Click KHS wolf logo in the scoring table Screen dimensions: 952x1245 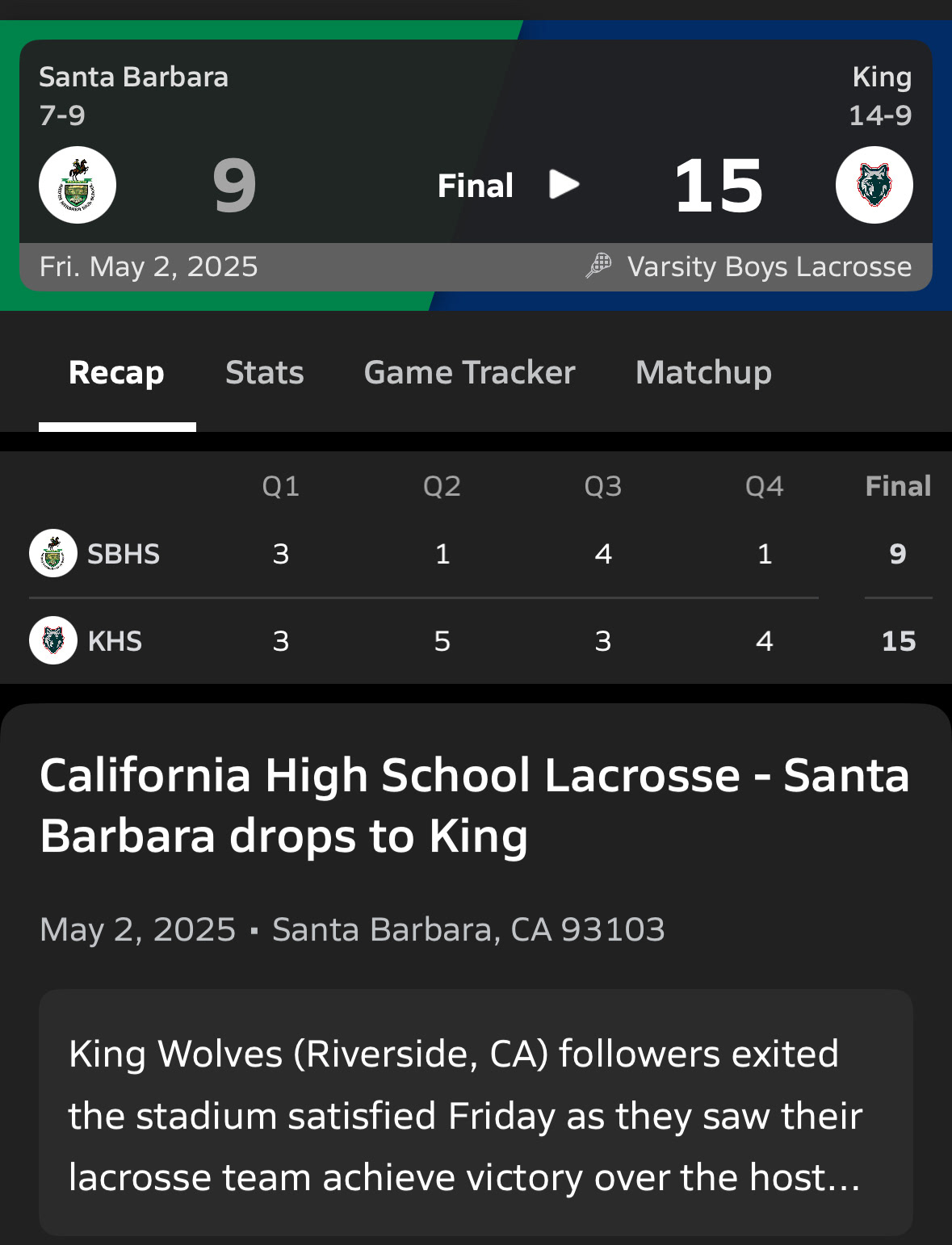(53, 640)
